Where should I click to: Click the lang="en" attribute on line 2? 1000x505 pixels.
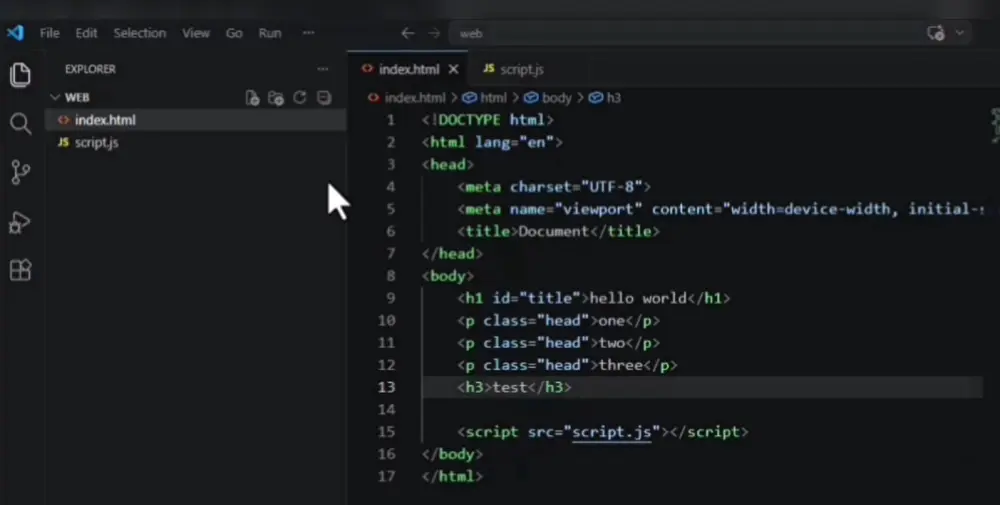coord(515,142)
